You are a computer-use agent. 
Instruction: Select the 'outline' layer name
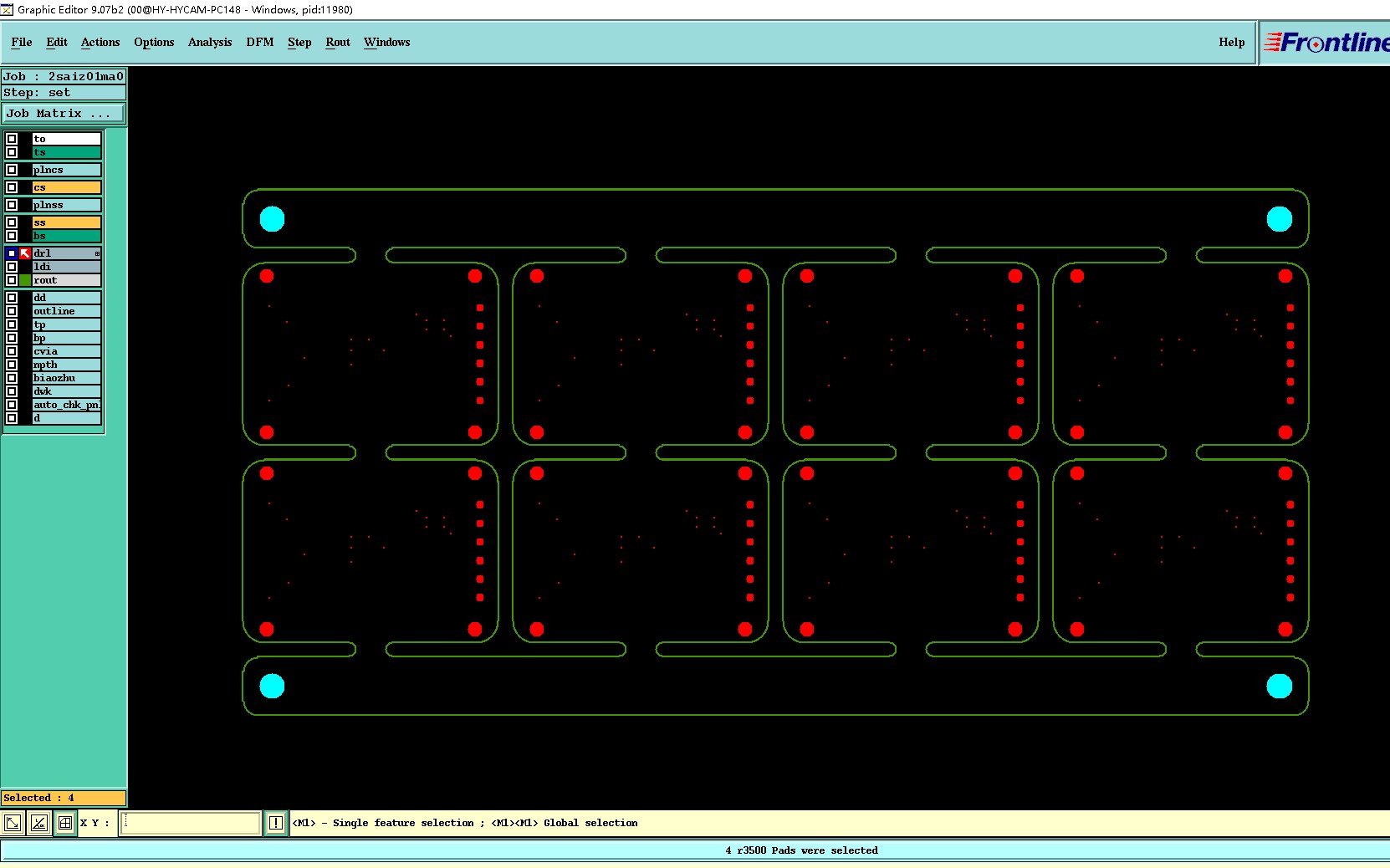67,311
